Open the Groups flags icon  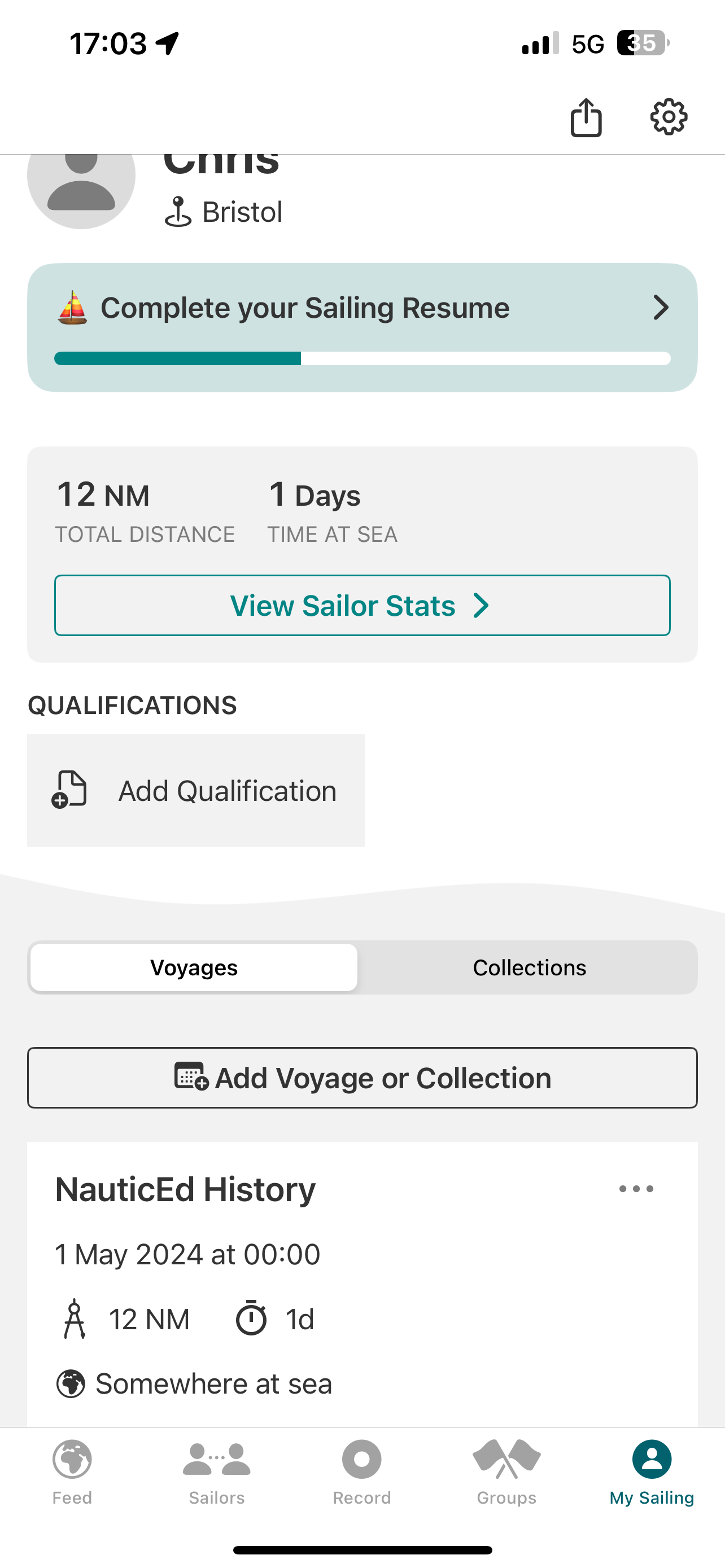(506, 1459)
